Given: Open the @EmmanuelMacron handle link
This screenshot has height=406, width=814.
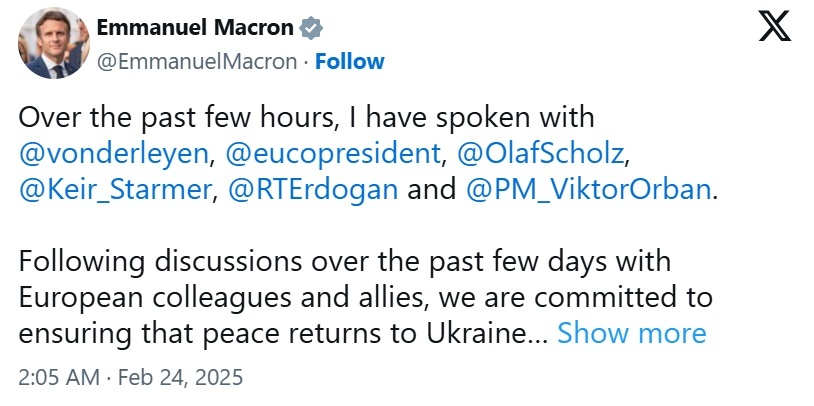Looking at the screenshot, I should pos(197,61).
